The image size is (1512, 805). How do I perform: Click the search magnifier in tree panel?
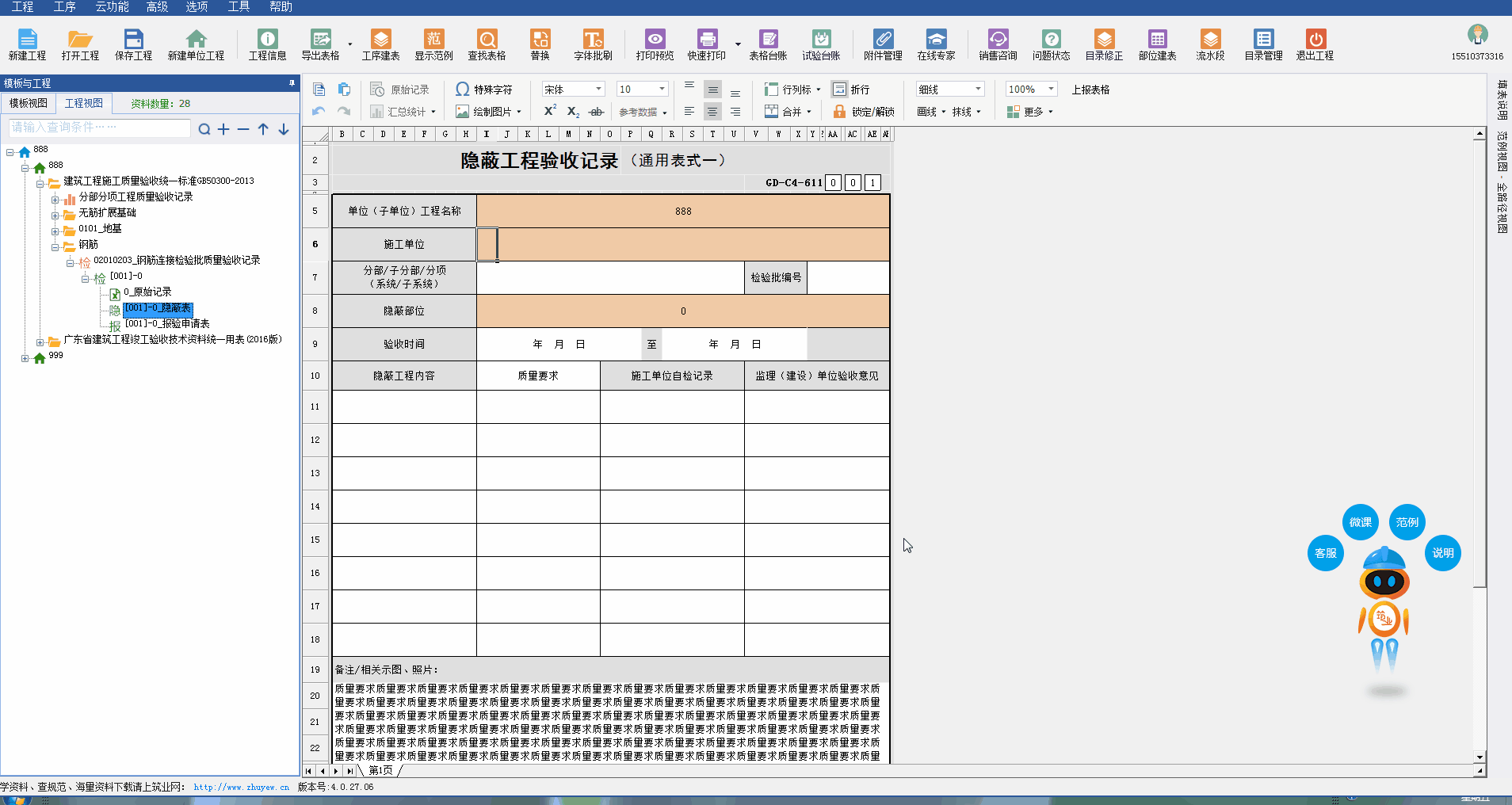pyautogui.click(x=204, y=129)
